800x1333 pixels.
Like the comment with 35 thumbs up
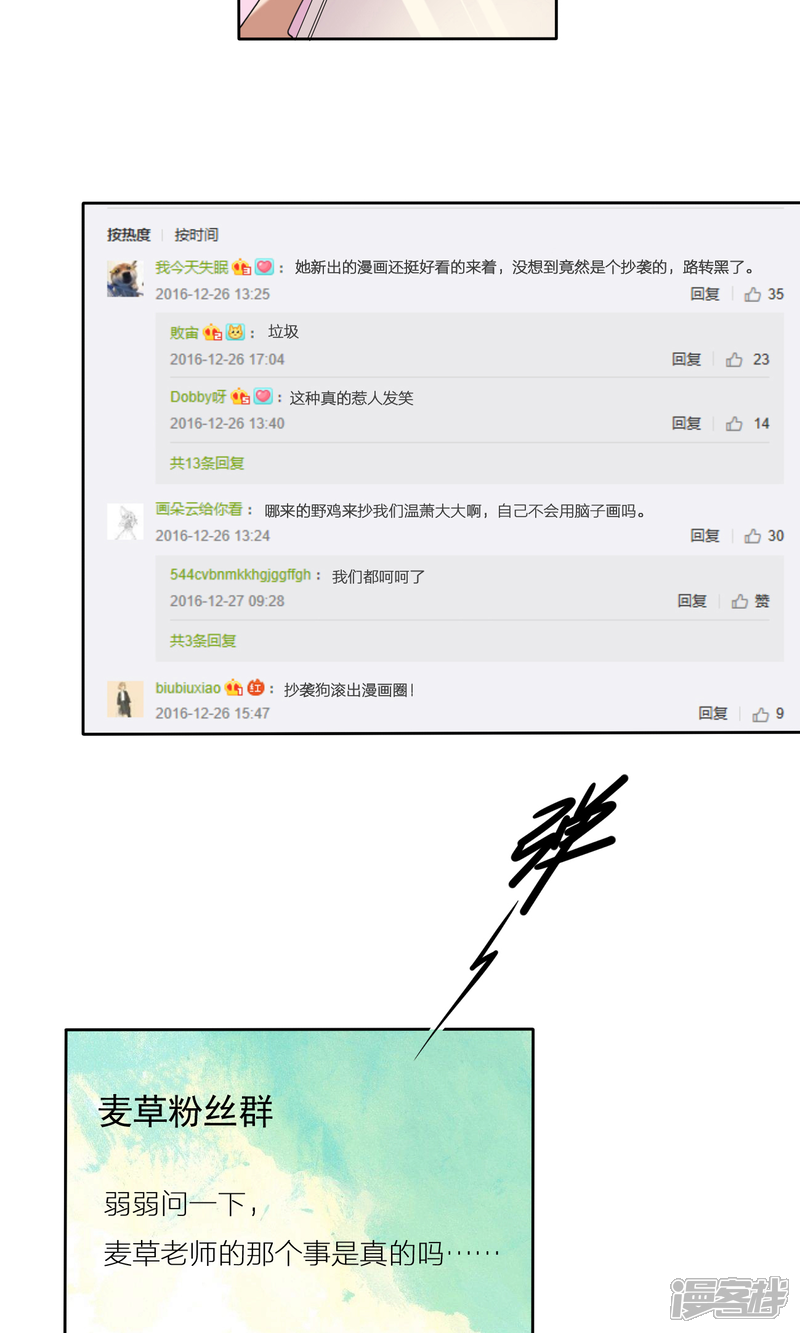[x=753, y=294]
